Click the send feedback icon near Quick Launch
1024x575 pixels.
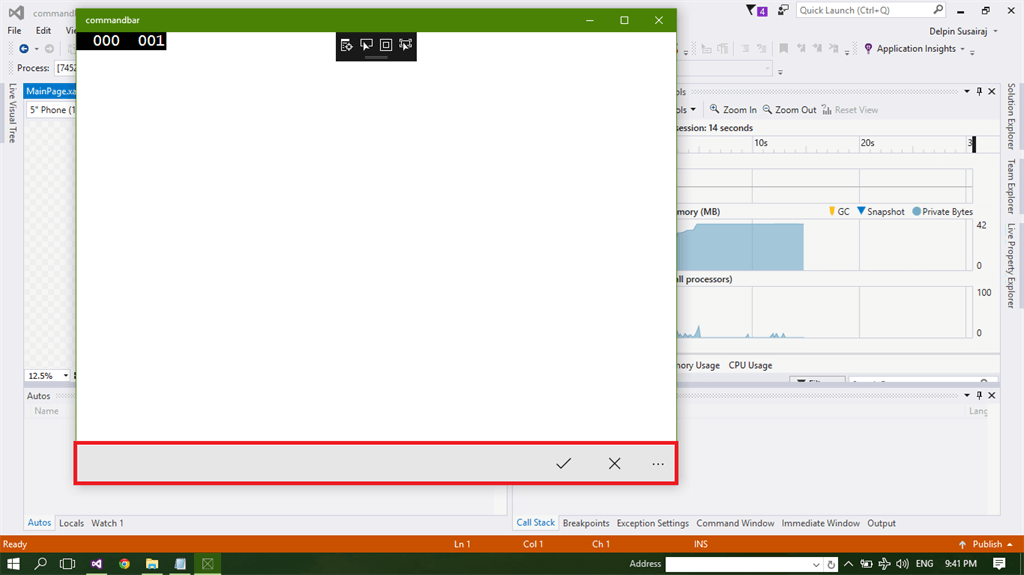(x=783, y=10)
